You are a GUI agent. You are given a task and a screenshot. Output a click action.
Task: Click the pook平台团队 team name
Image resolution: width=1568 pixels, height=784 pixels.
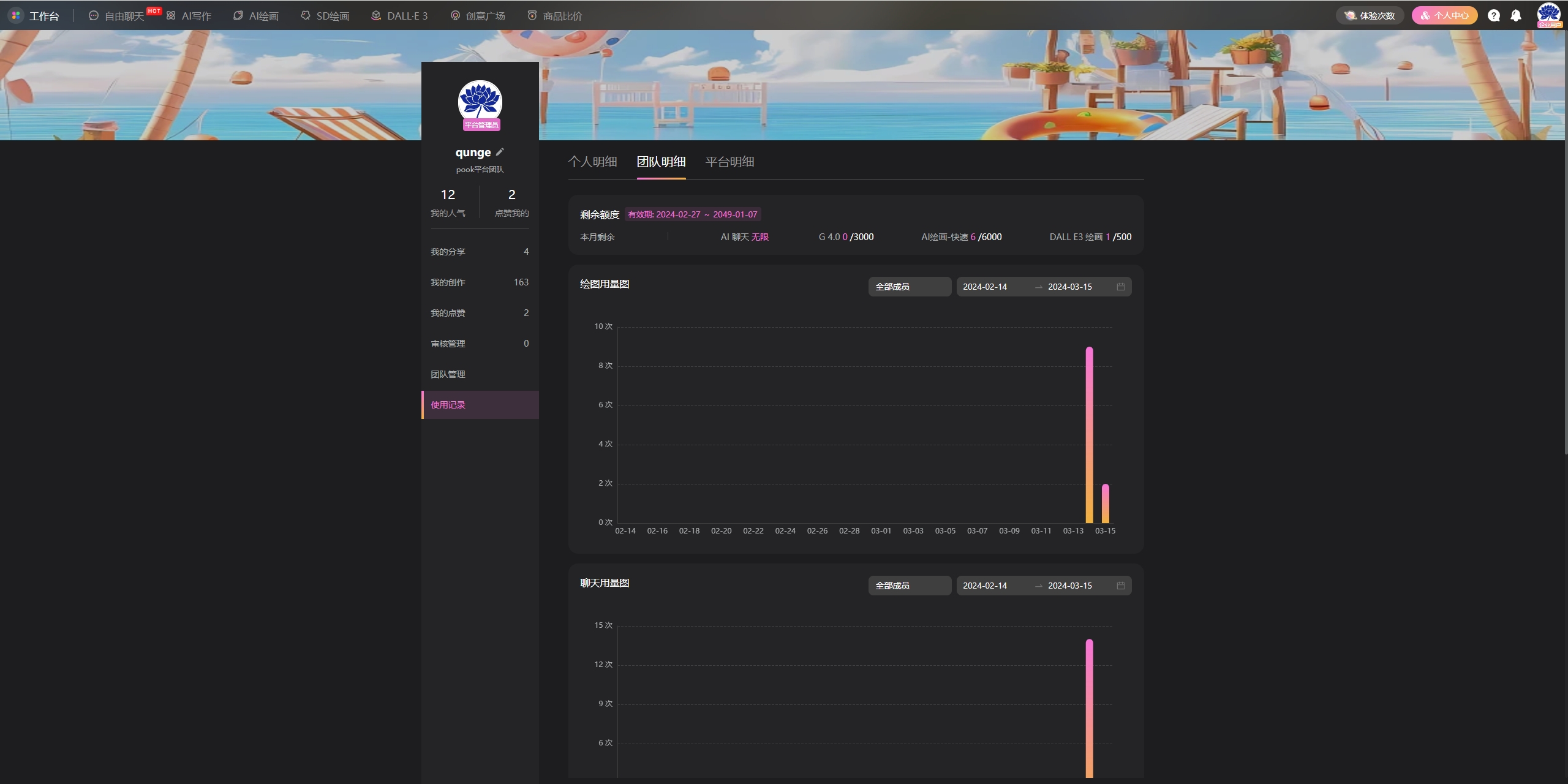[x=480, y=170]
